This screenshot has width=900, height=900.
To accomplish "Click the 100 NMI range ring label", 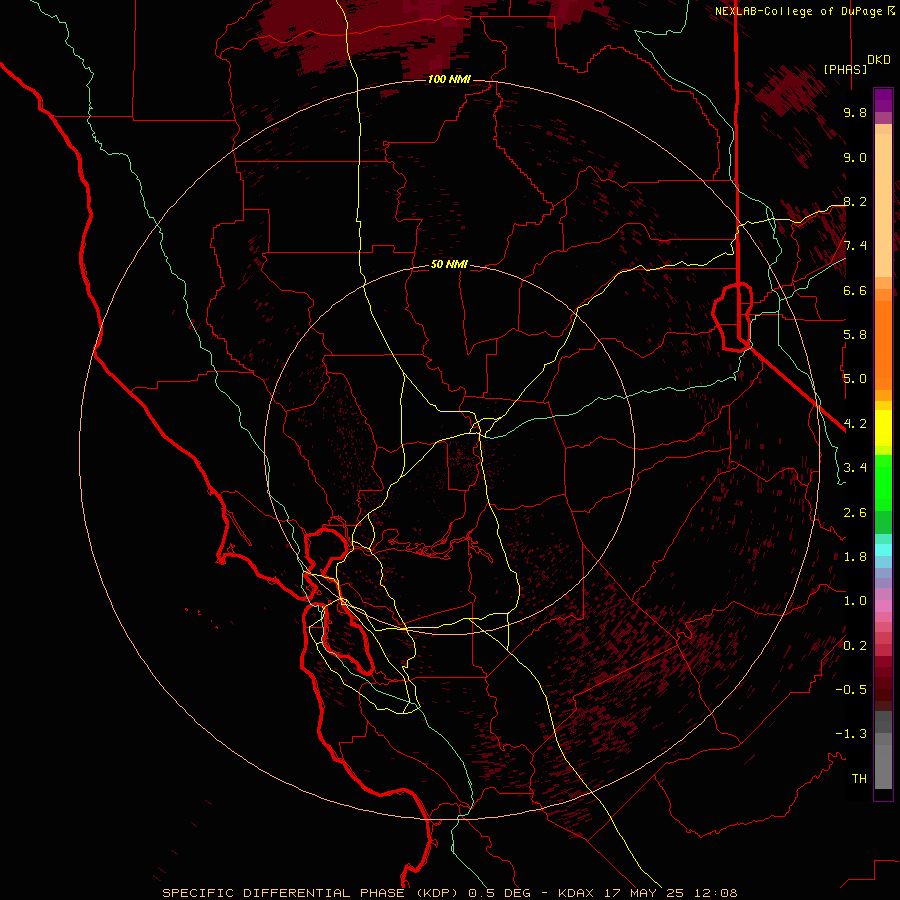I will pyautogui.click(x=449, y=79).
